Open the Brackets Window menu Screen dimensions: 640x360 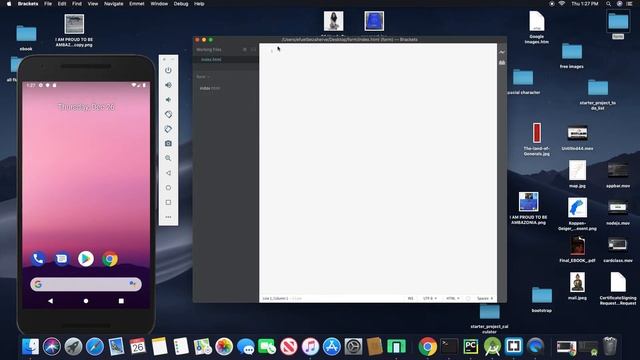(x=159, y=4)
